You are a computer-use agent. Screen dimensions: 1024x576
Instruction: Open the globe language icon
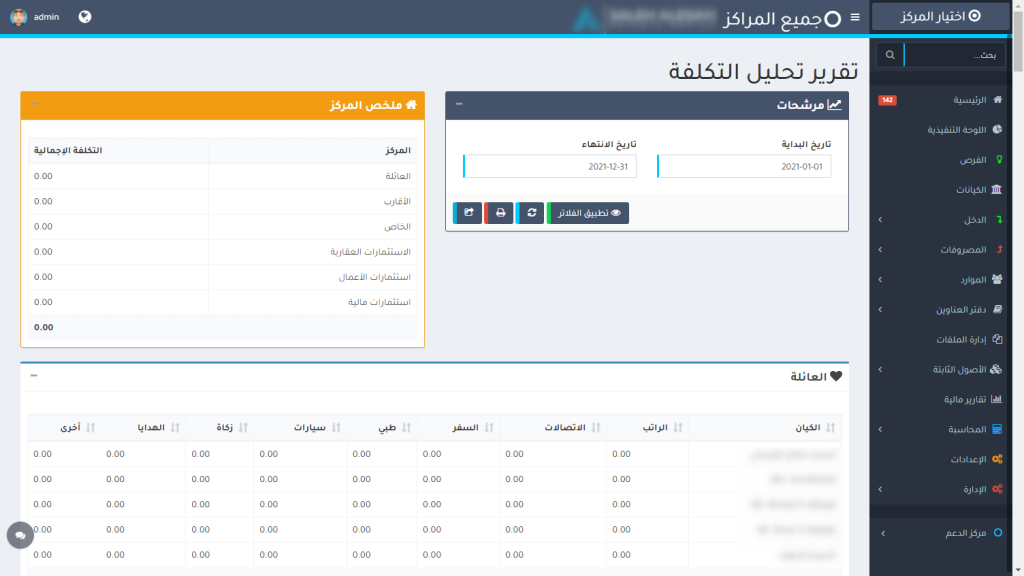pyautogui.click(x=85, y=17)
